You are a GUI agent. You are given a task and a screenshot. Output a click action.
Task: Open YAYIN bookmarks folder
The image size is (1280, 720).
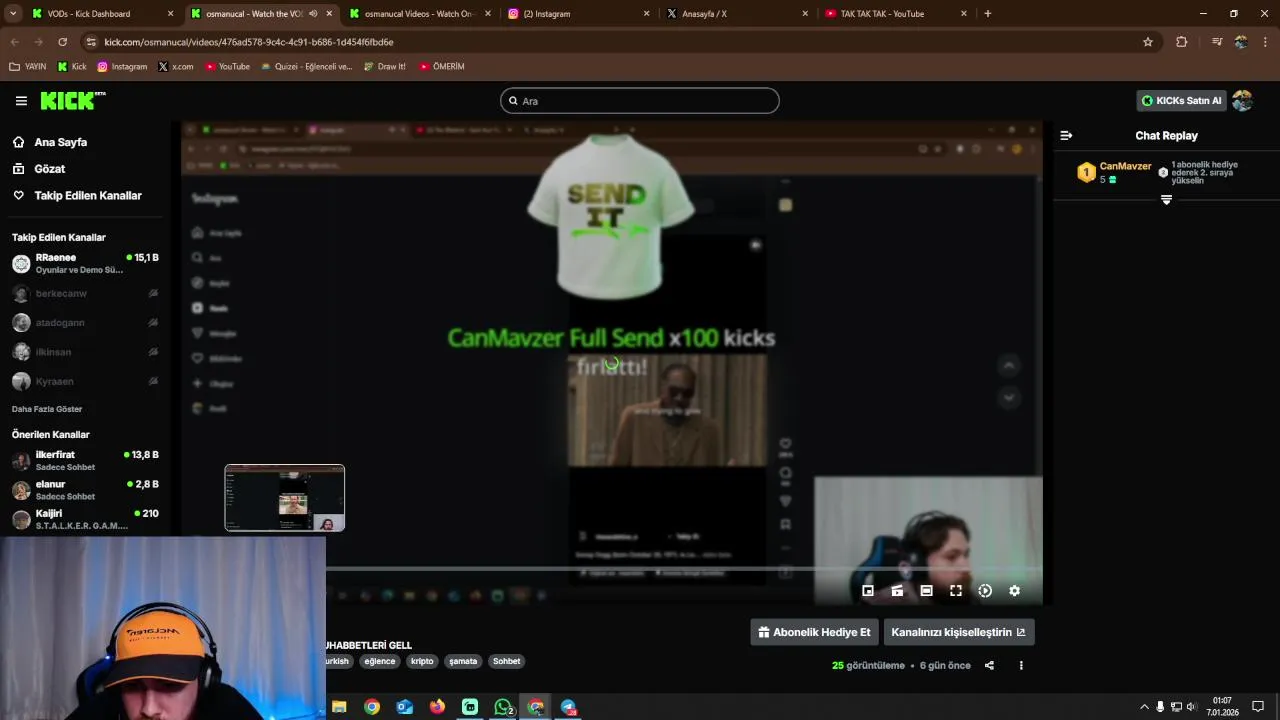[28, 67]
